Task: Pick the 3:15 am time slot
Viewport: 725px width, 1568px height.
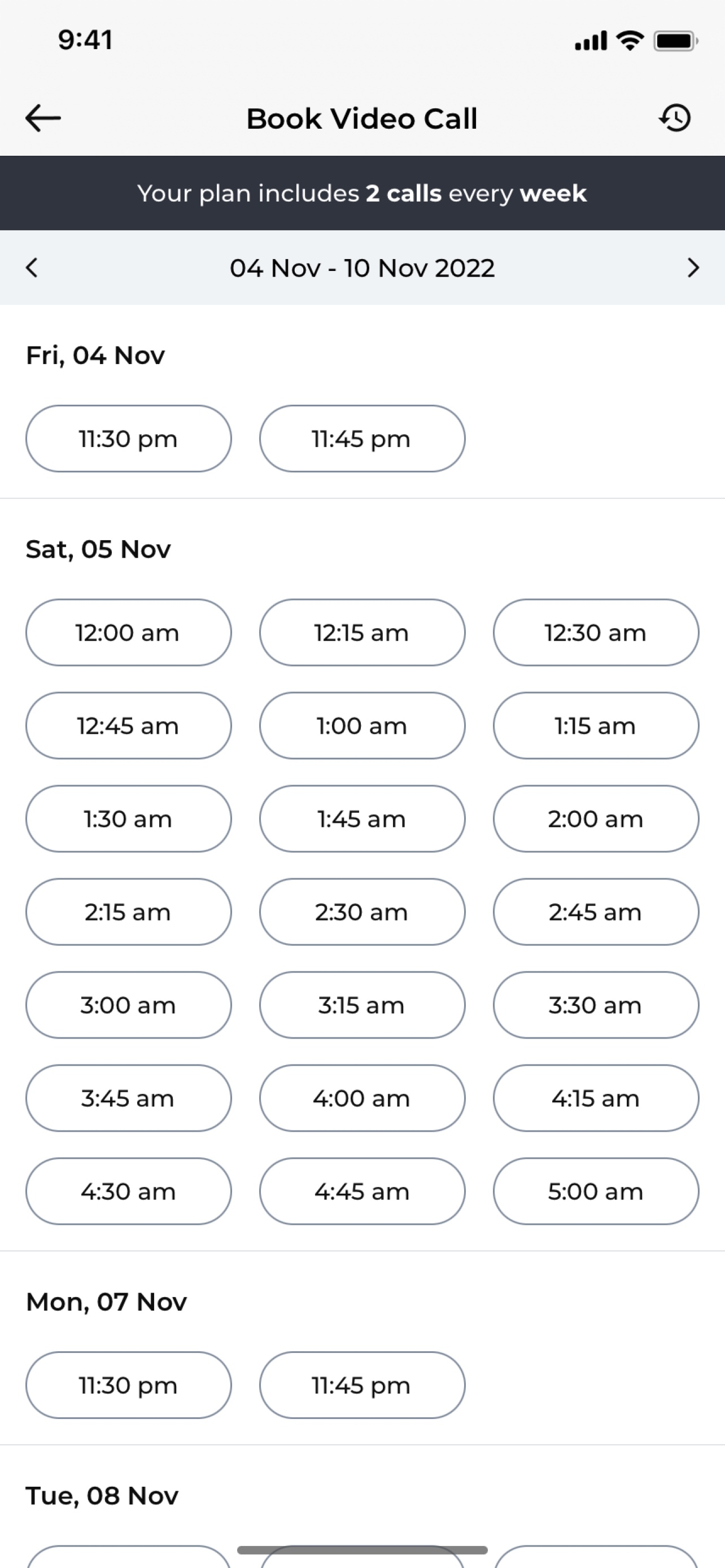Action: tap(362, 1006)
